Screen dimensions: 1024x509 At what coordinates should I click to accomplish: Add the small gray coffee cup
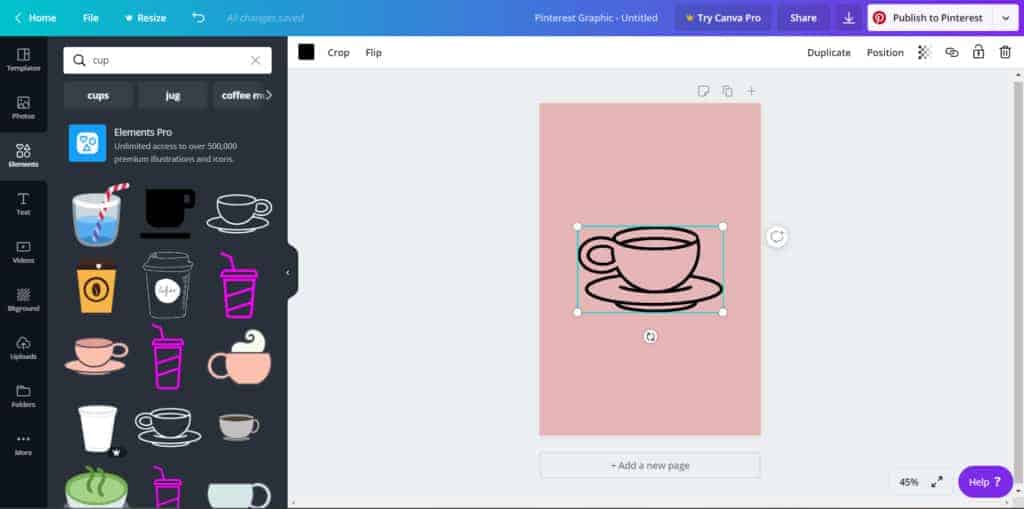(238, 426)
